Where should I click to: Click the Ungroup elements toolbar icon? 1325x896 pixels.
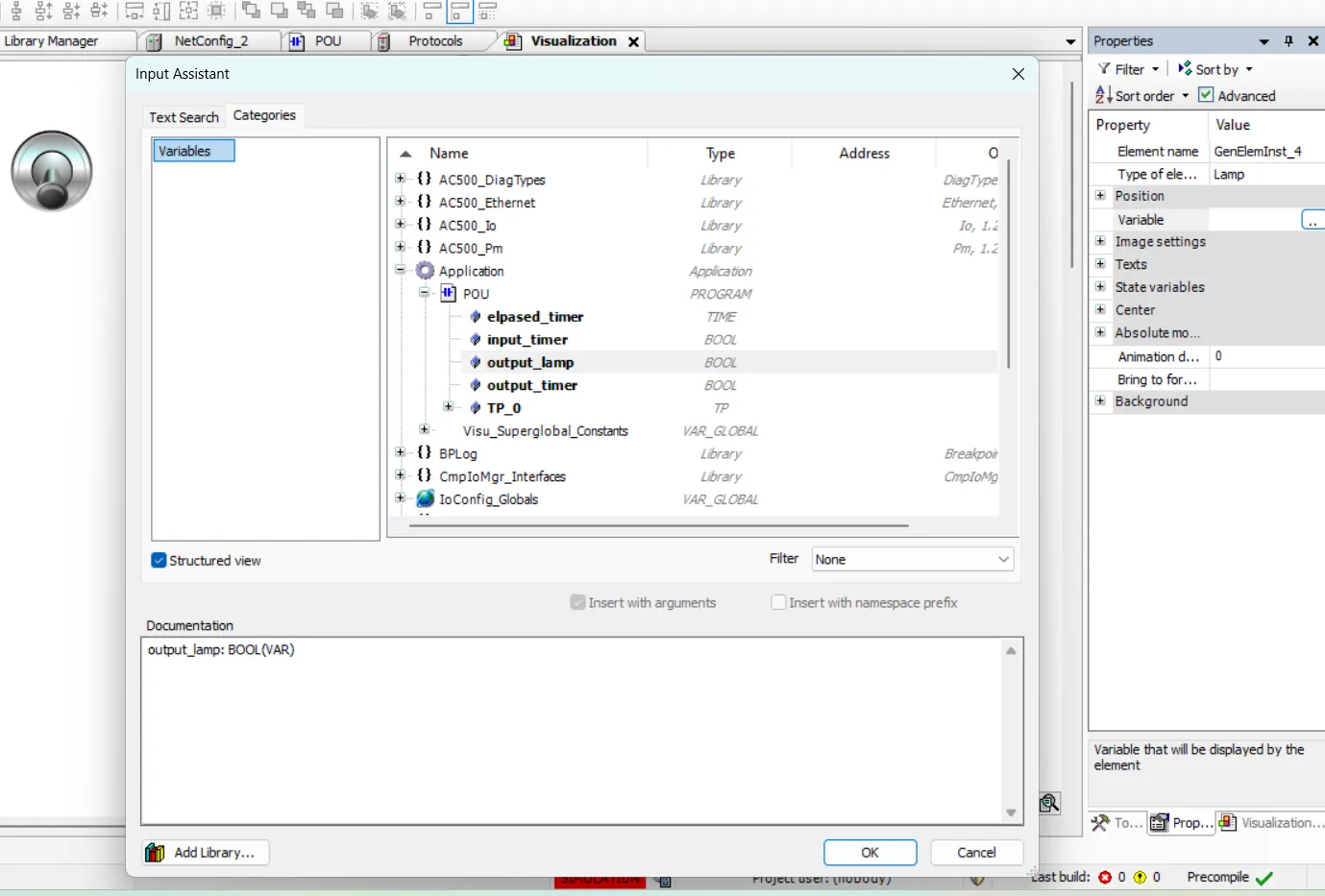tap(397, 12)
